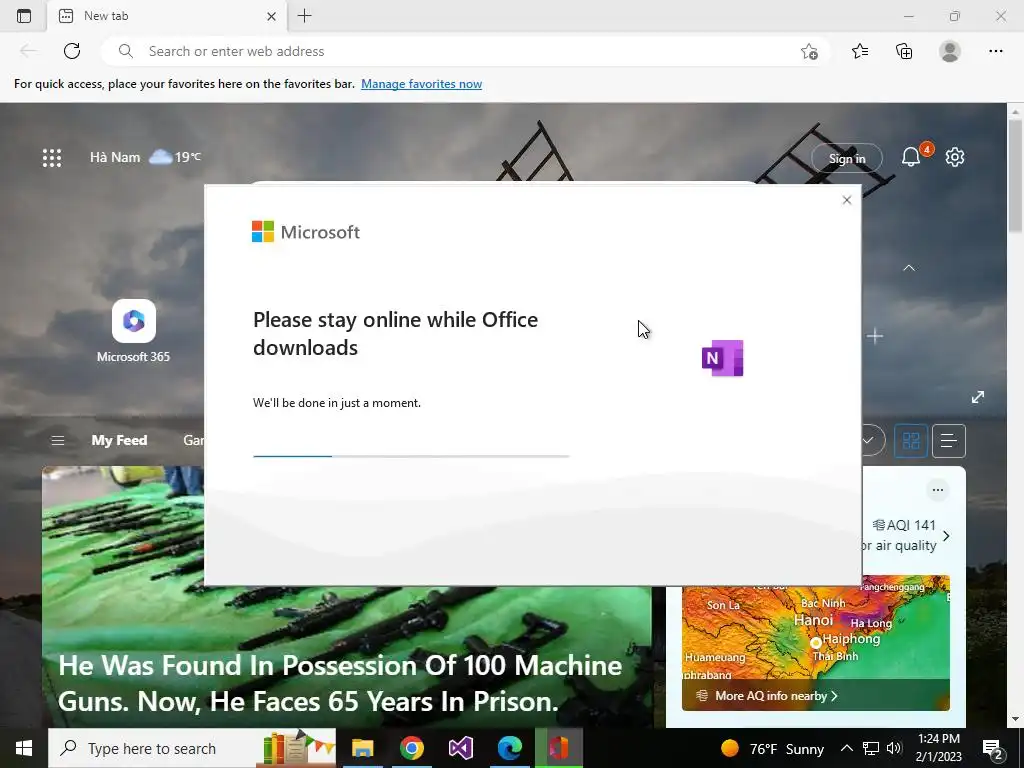Expand the AQI 141 air quality arrow
The height and width of the screenshot is (768, 1024).
pos(946,536)
